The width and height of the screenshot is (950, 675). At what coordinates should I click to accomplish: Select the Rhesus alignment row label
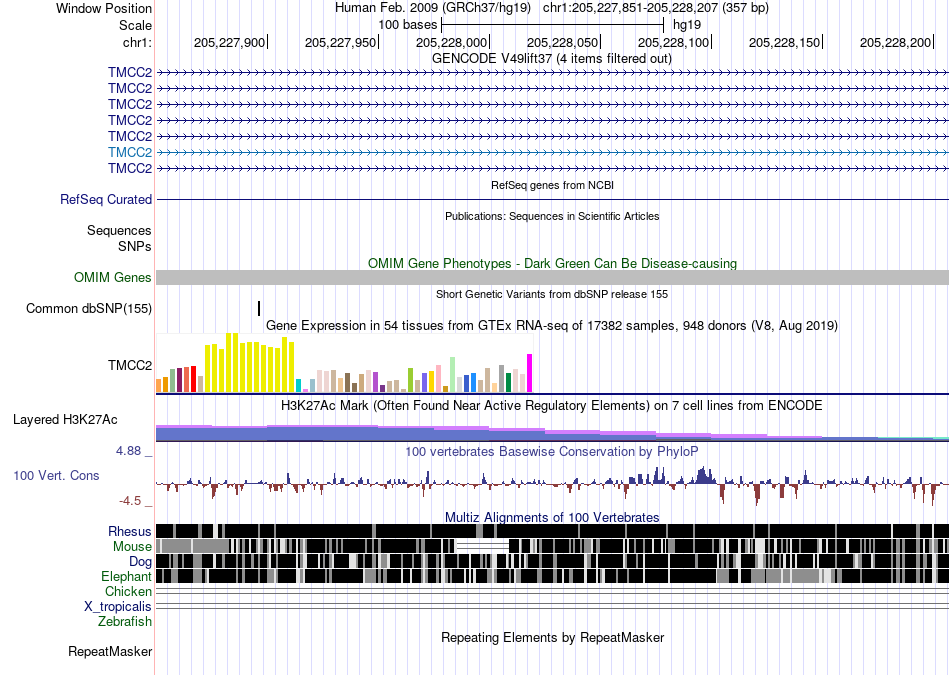click(x=130, y=531)
